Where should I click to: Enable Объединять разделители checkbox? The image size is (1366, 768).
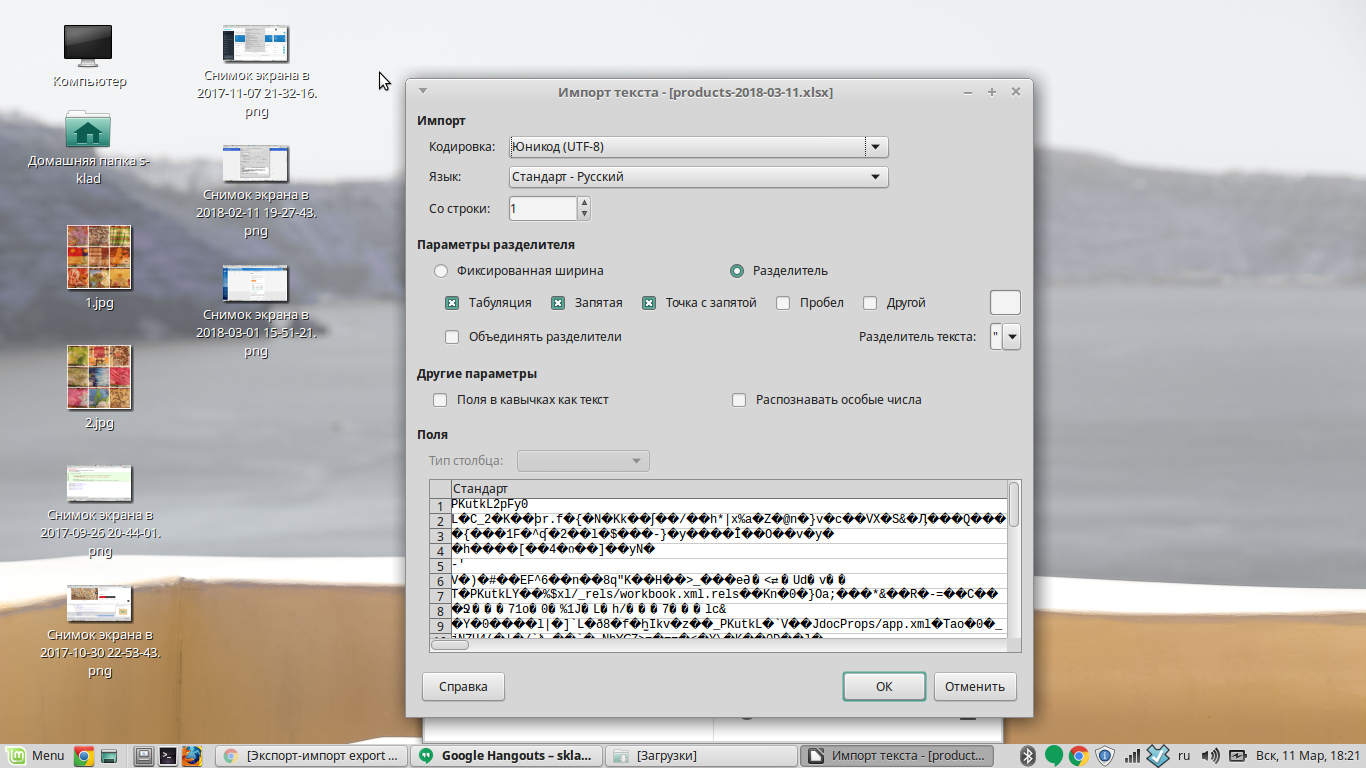pos(452,337)
